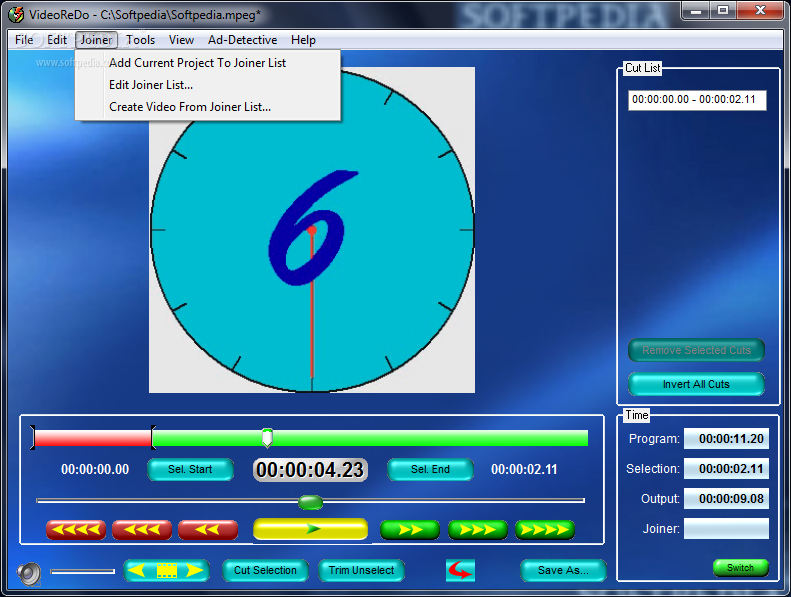
Task: Click the VideoReDo application icon in the title bar
Action: click(x=16, y=14)
